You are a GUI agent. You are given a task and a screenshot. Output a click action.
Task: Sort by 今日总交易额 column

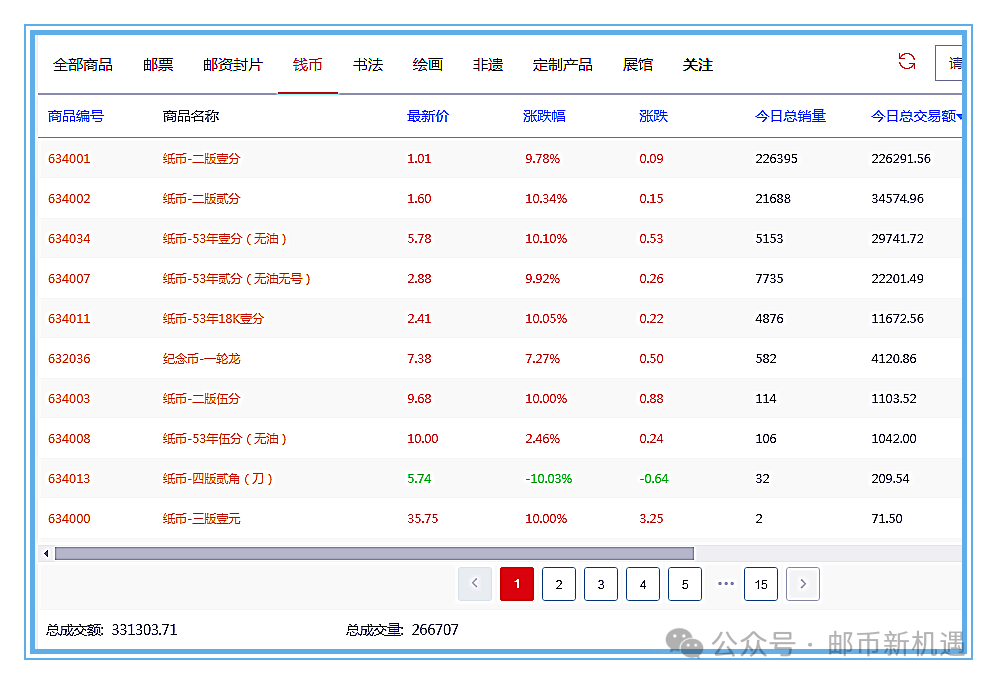[915, 116]
